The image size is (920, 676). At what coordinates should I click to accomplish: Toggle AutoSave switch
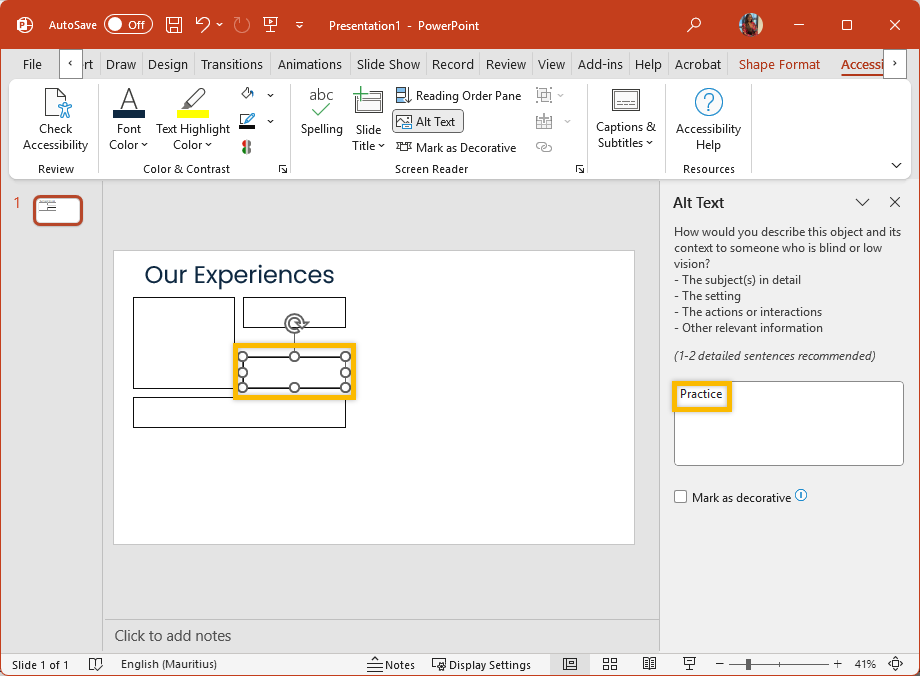[x=128, y=25]
